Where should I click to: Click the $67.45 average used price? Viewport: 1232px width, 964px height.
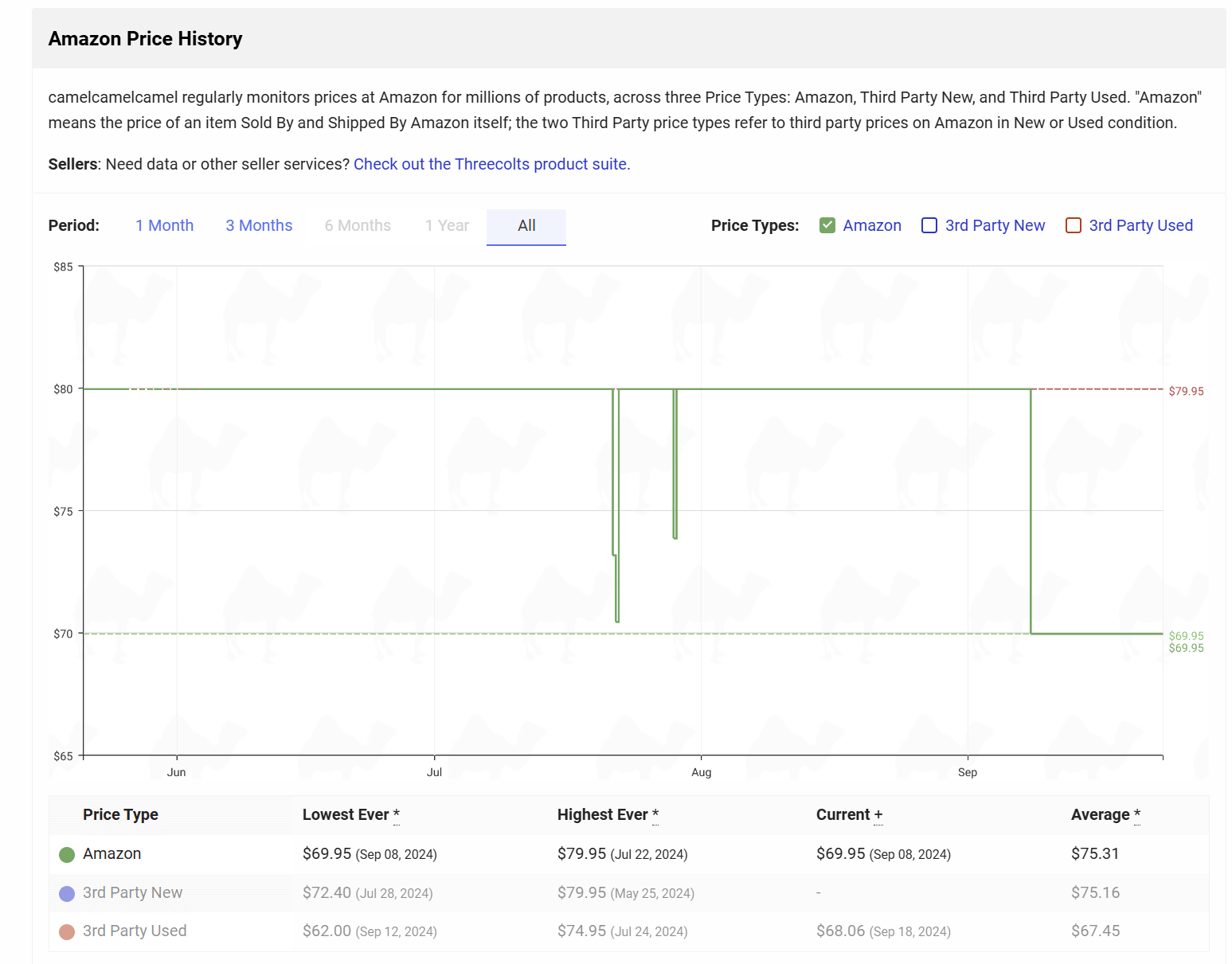(x=1095, y=931)
